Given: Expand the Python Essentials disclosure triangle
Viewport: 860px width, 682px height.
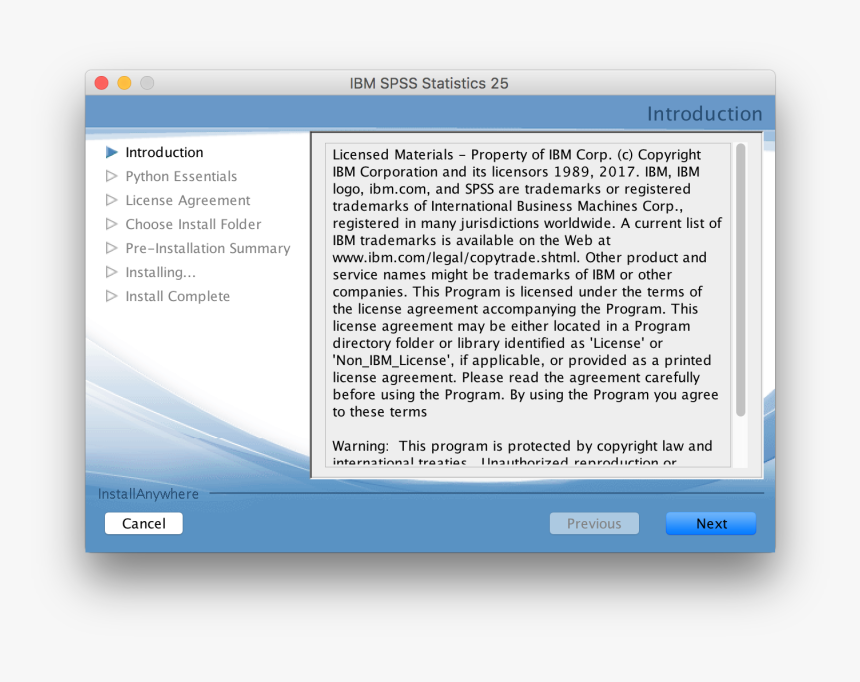Looking at the screenshot, I should coord(112,176).
